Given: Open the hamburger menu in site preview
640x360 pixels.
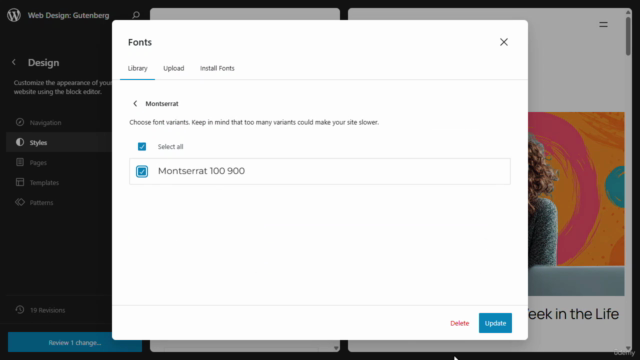Looking at the screenshot, I should [x=603, y=24].
